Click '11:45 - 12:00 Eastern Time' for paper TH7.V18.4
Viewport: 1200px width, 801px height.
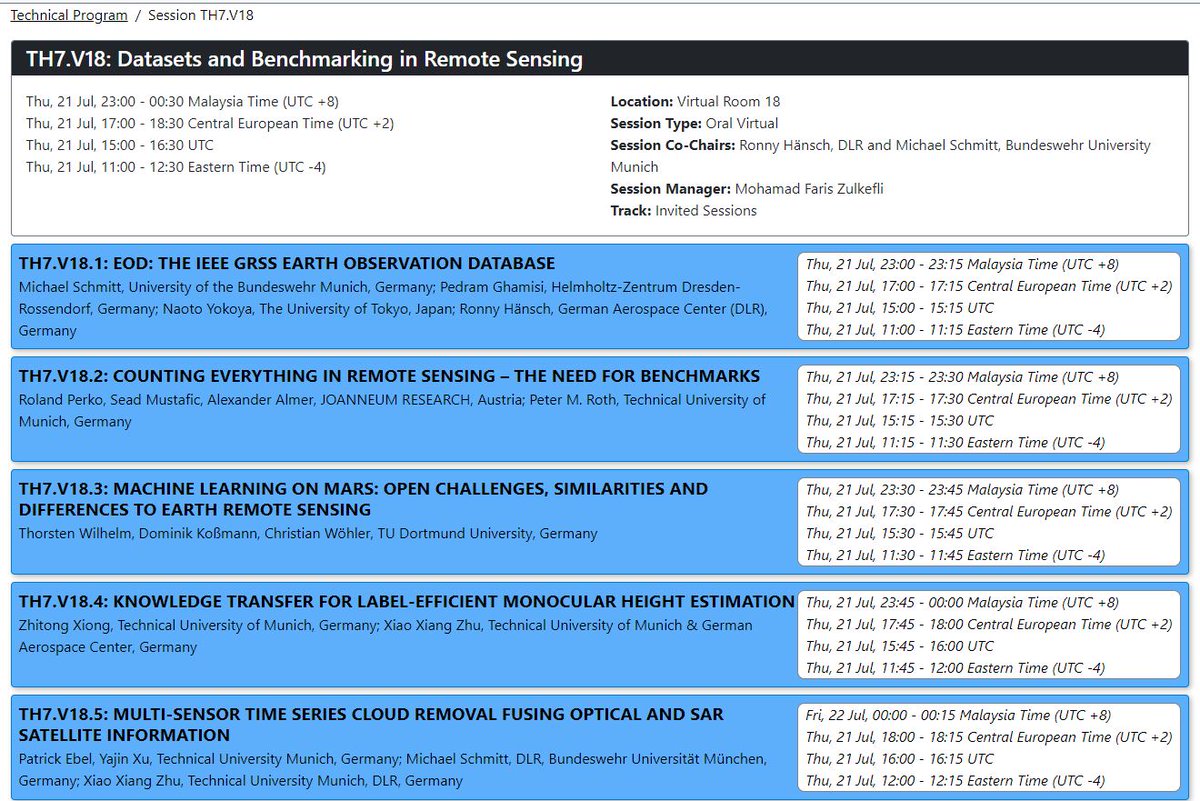click(955, 669)
